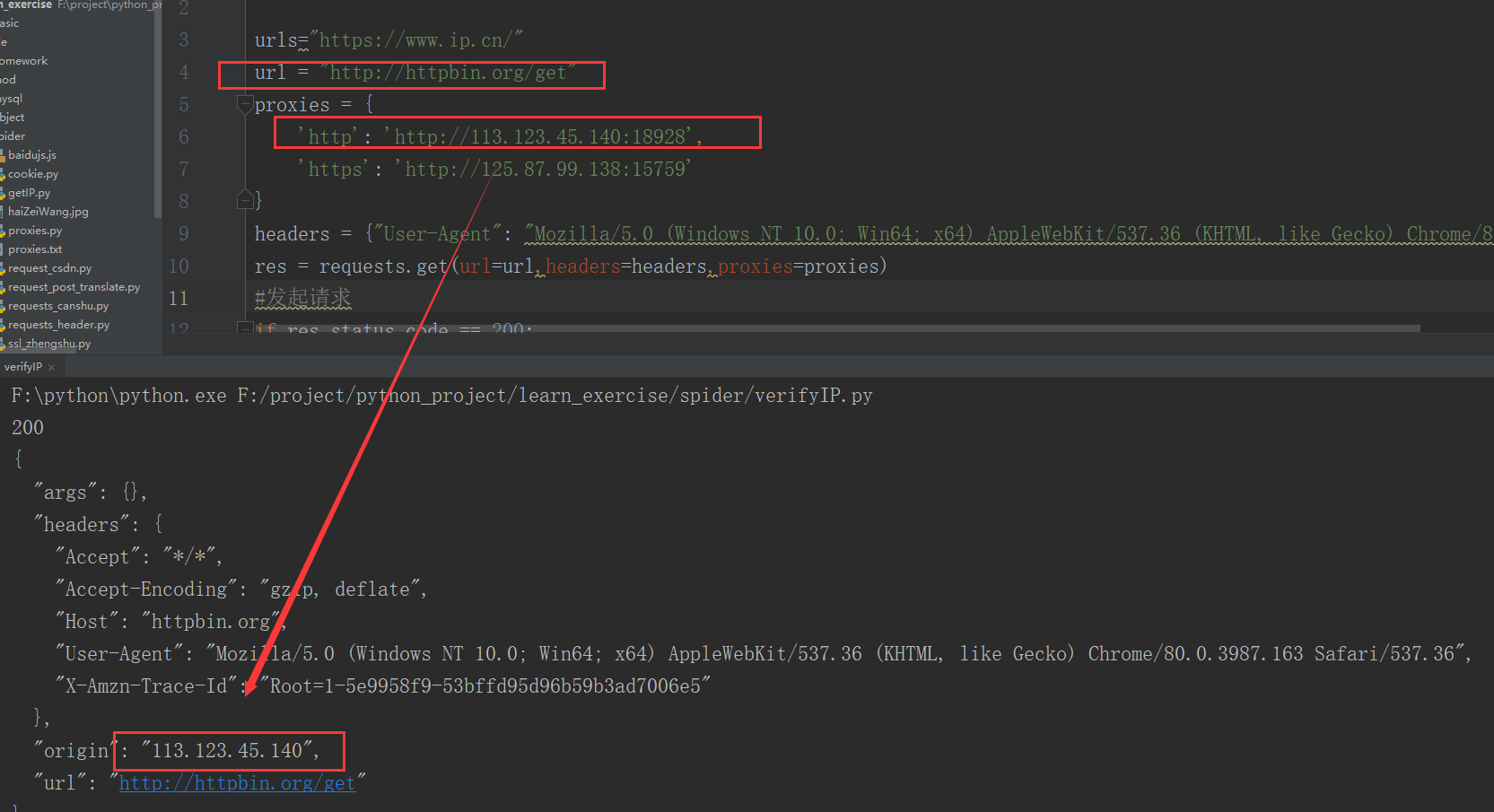
Task: Collapse the proxies dict fold marker
Action: [244, 104]
